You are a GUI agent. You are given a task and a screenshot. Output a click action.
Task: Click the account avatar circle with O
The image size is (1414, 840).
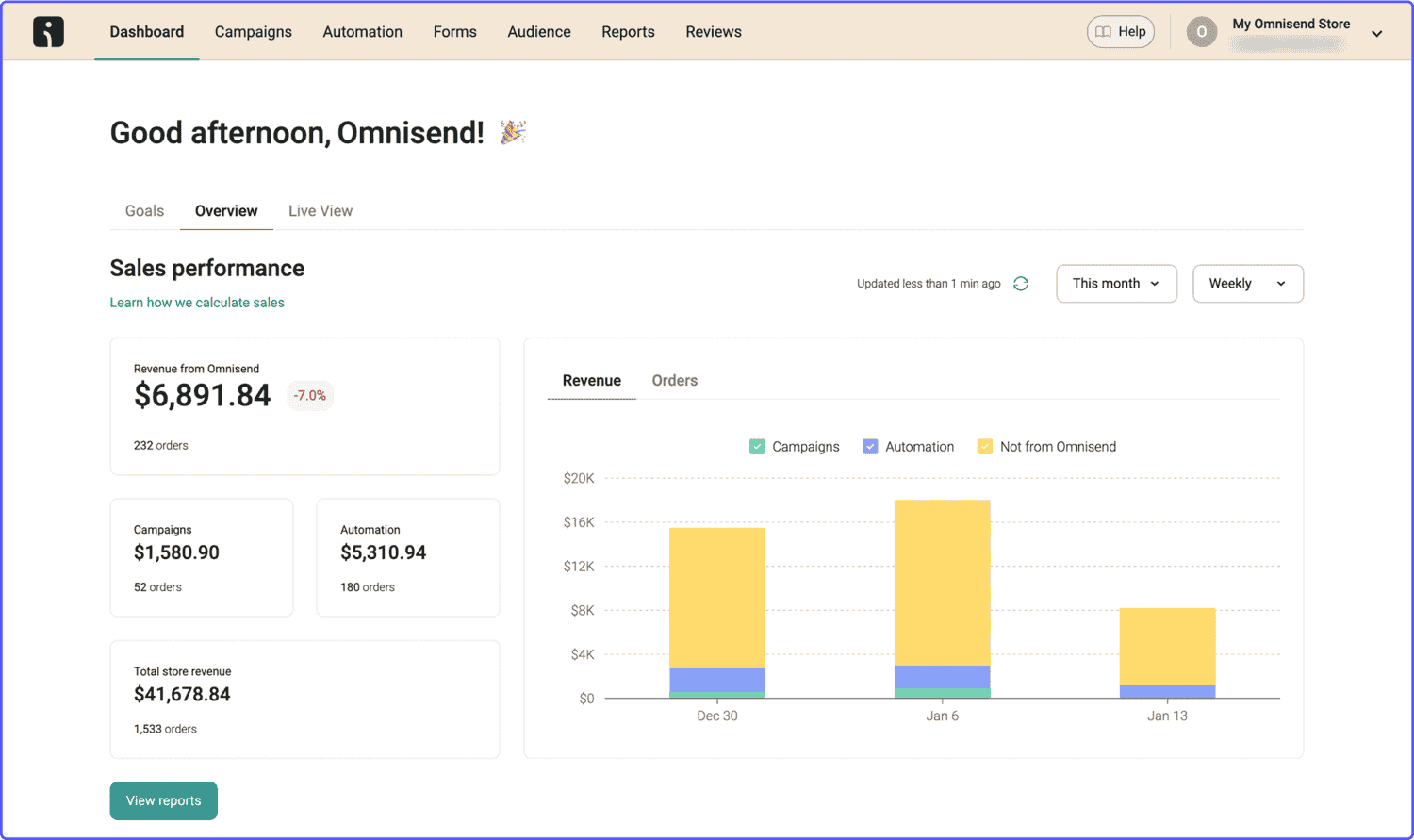point(1201,32)
